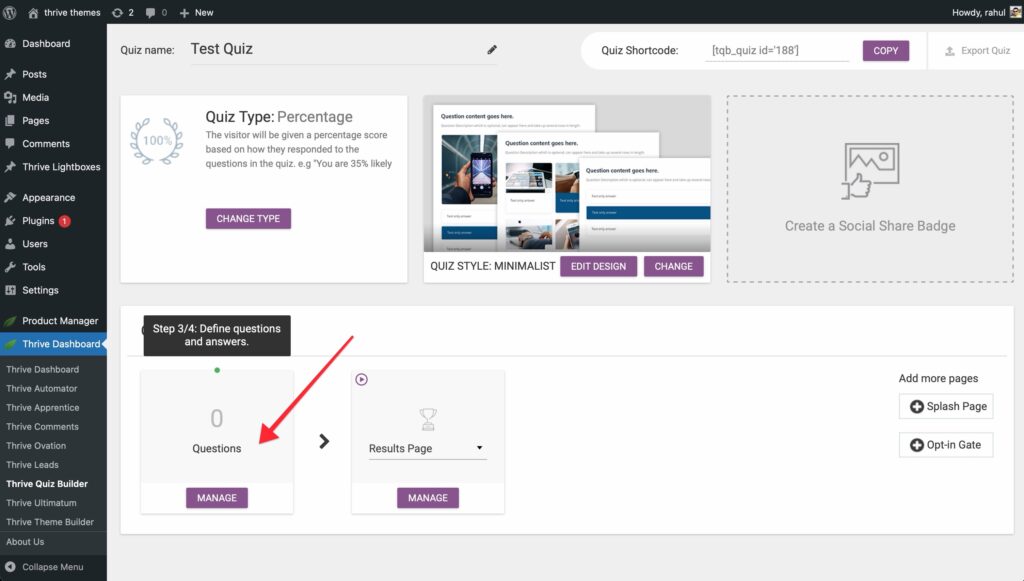
Task: Click MANAGE under the Questions card
Action: 217,498
